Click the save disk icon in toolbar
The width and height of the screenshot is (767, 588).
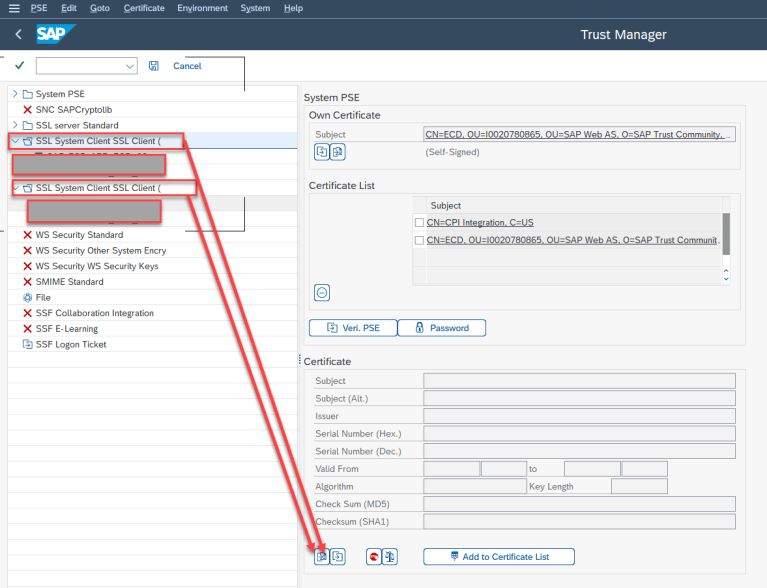click(154, 66)
